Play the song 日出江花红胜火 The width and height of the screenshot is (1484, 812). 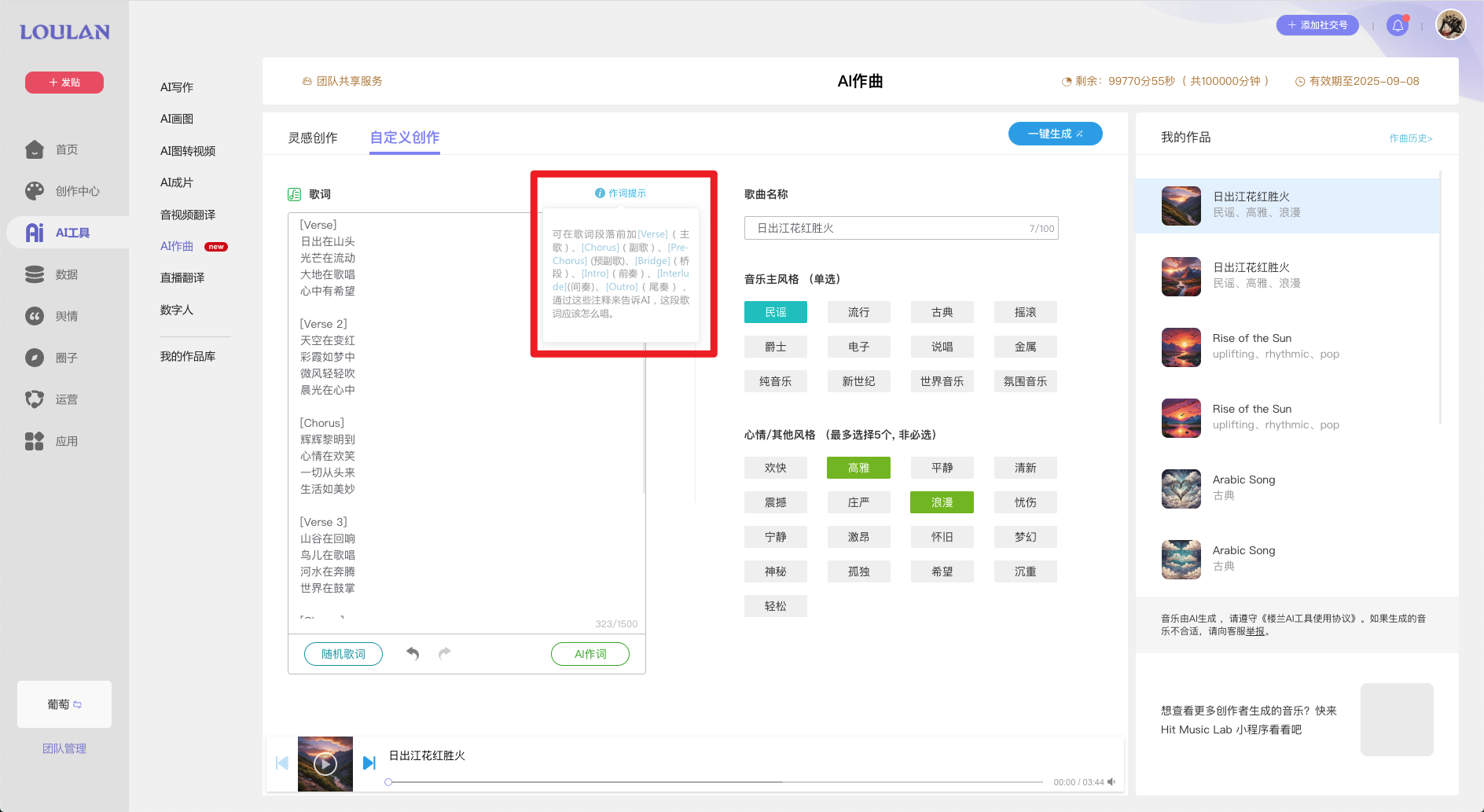pos(325,763)
